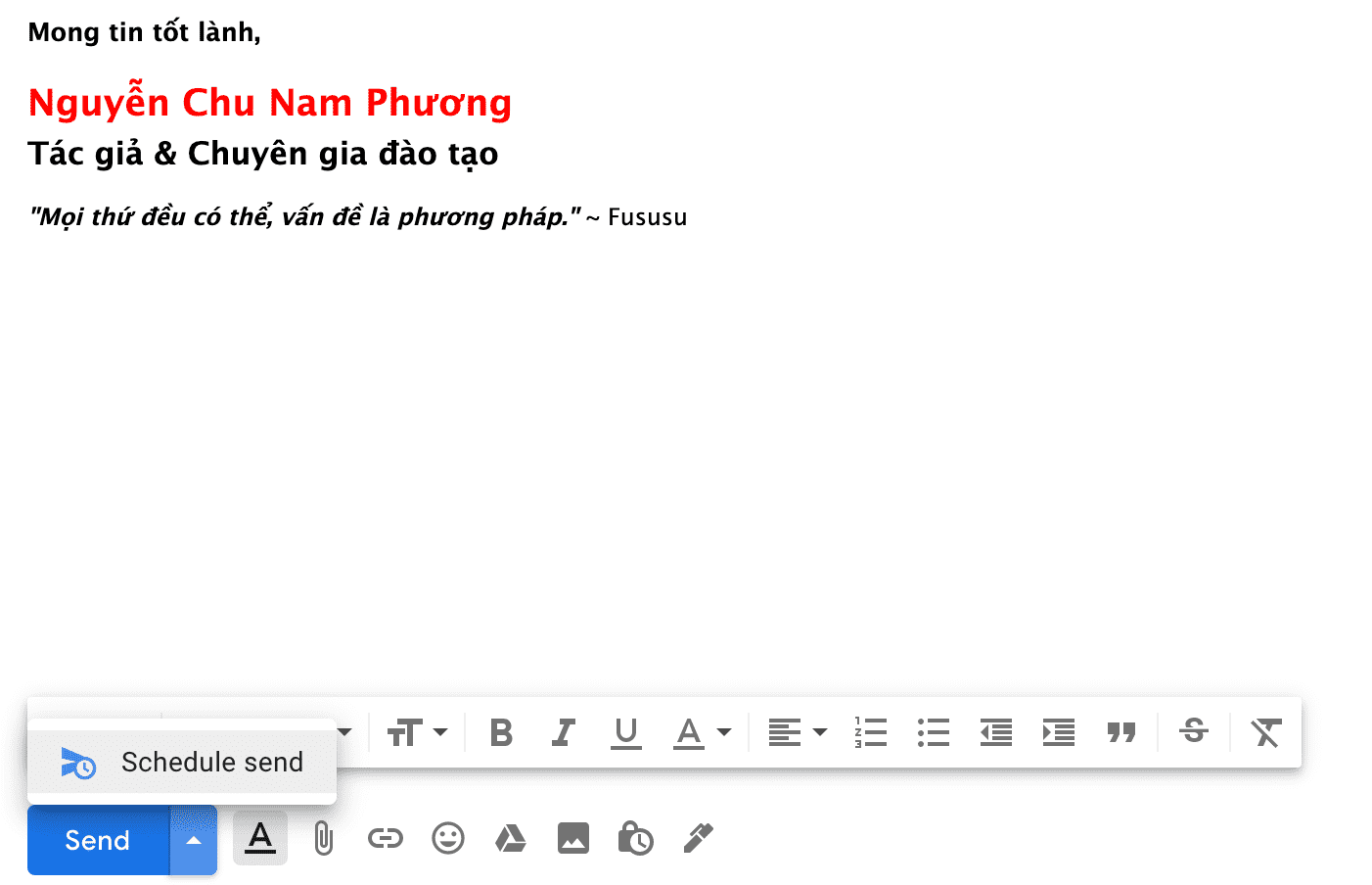Open text color picker
1372x885 pixels.
click(702, 732)
